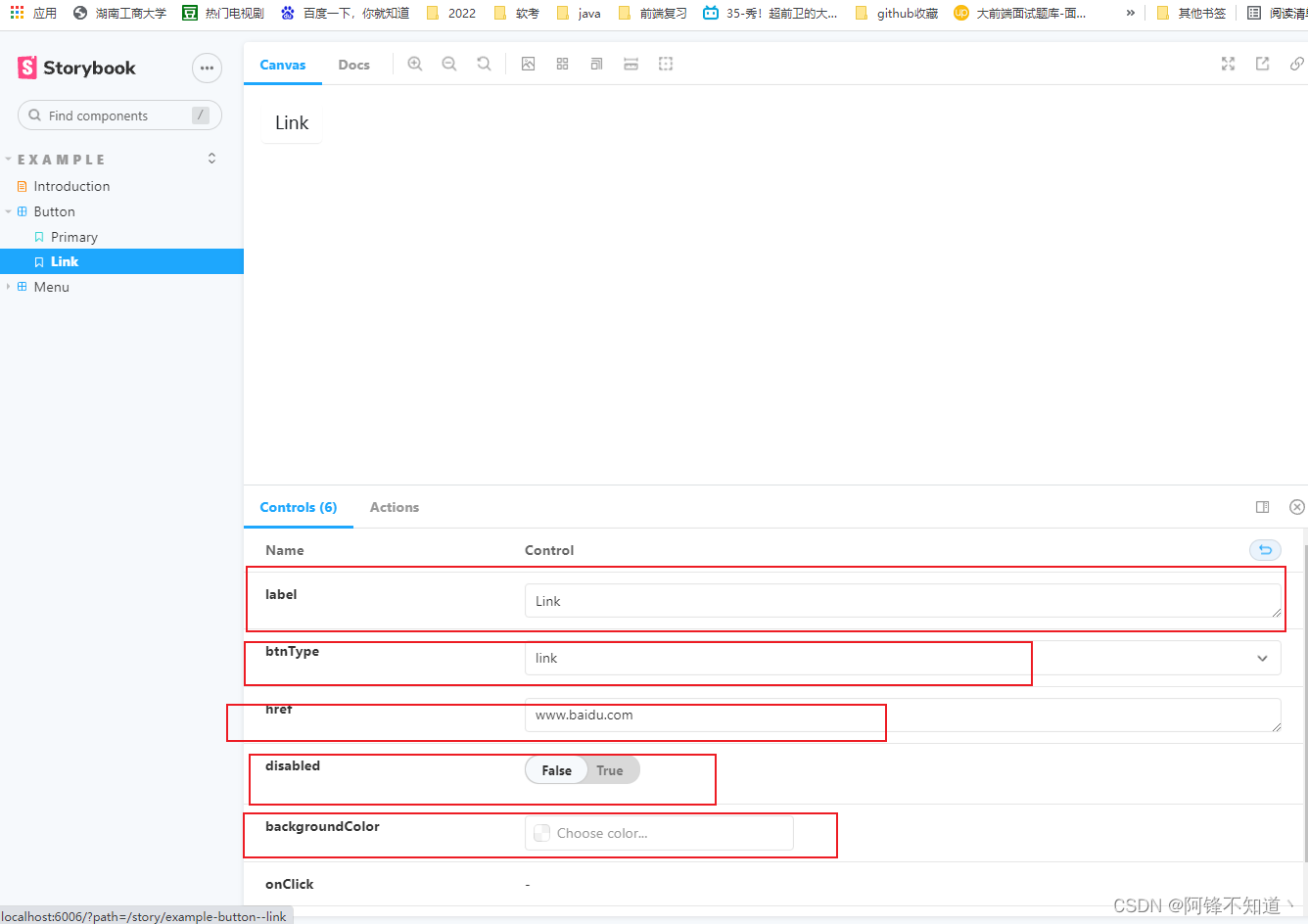Select the Link story in sidebar
Image resolution: width=1308 pixels, height=924 pixels.
pos(121,261)
